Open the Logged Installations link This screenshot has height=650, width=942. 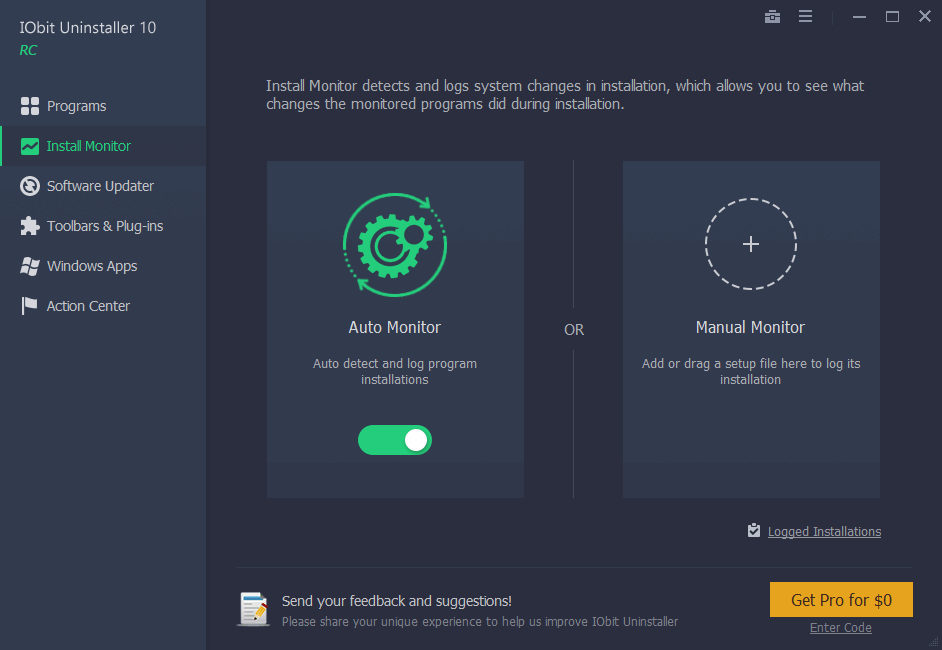824,532
